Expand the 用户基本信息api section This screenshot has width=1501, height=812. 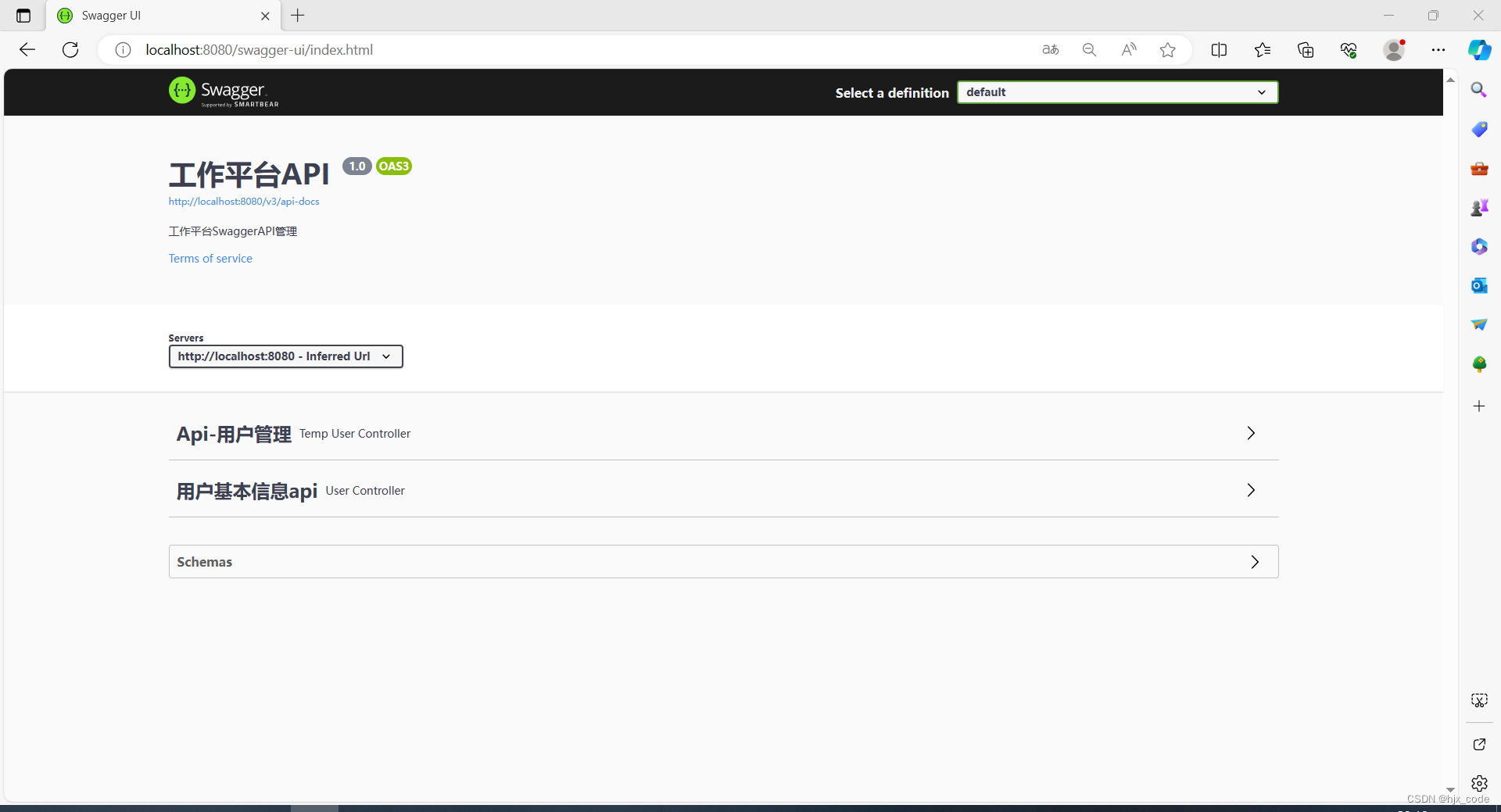coord(1251,490)
